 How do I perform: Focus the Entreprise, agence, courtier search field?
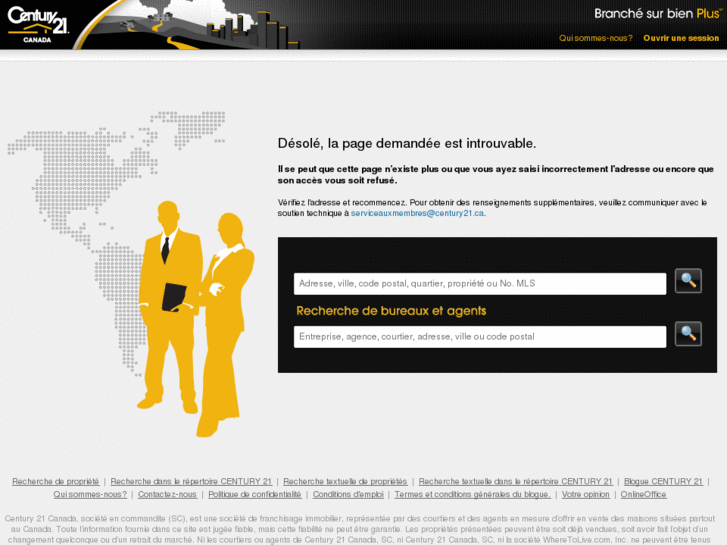[480, 337]
